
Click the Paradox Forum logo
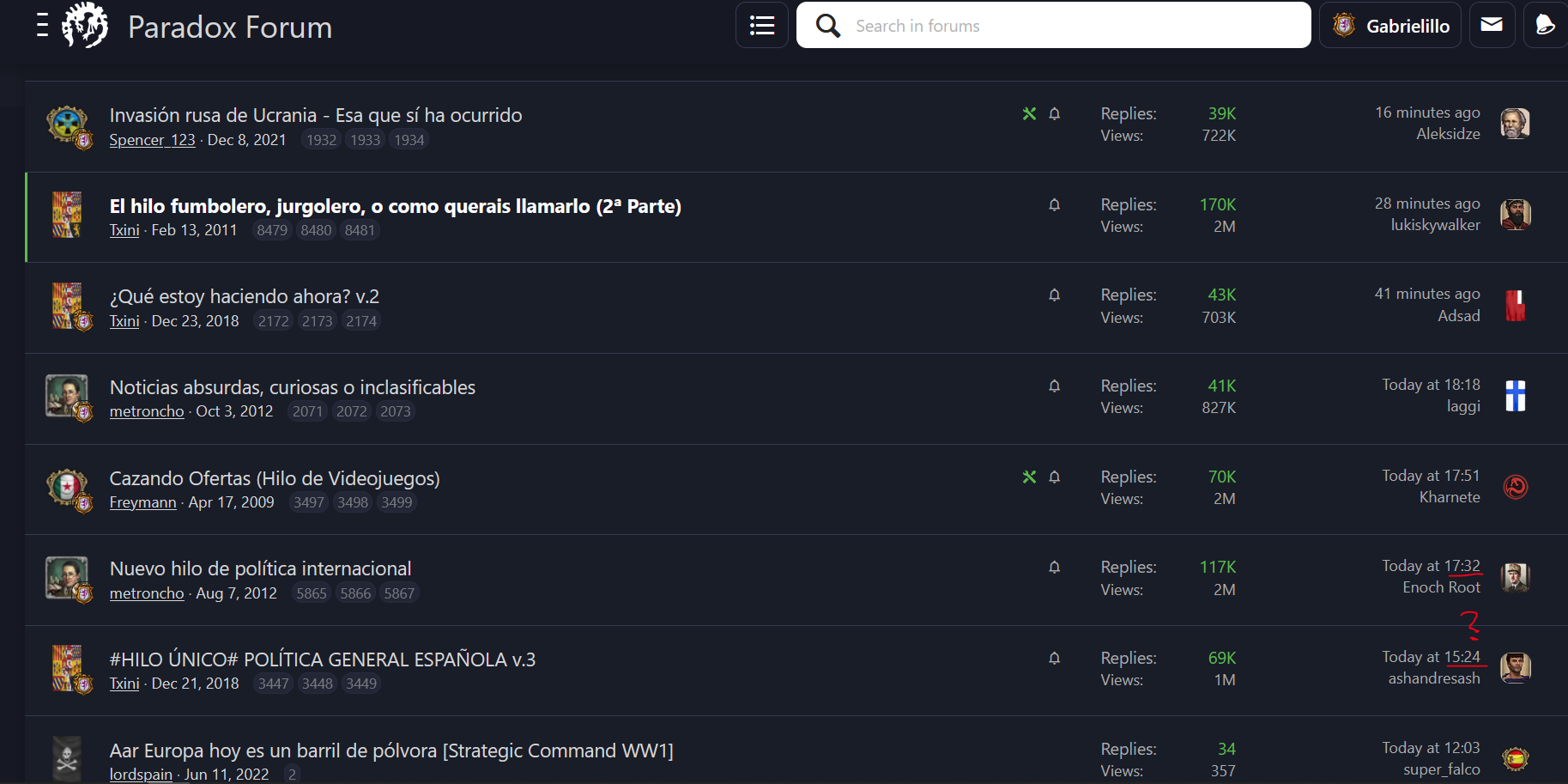[84, 25]
